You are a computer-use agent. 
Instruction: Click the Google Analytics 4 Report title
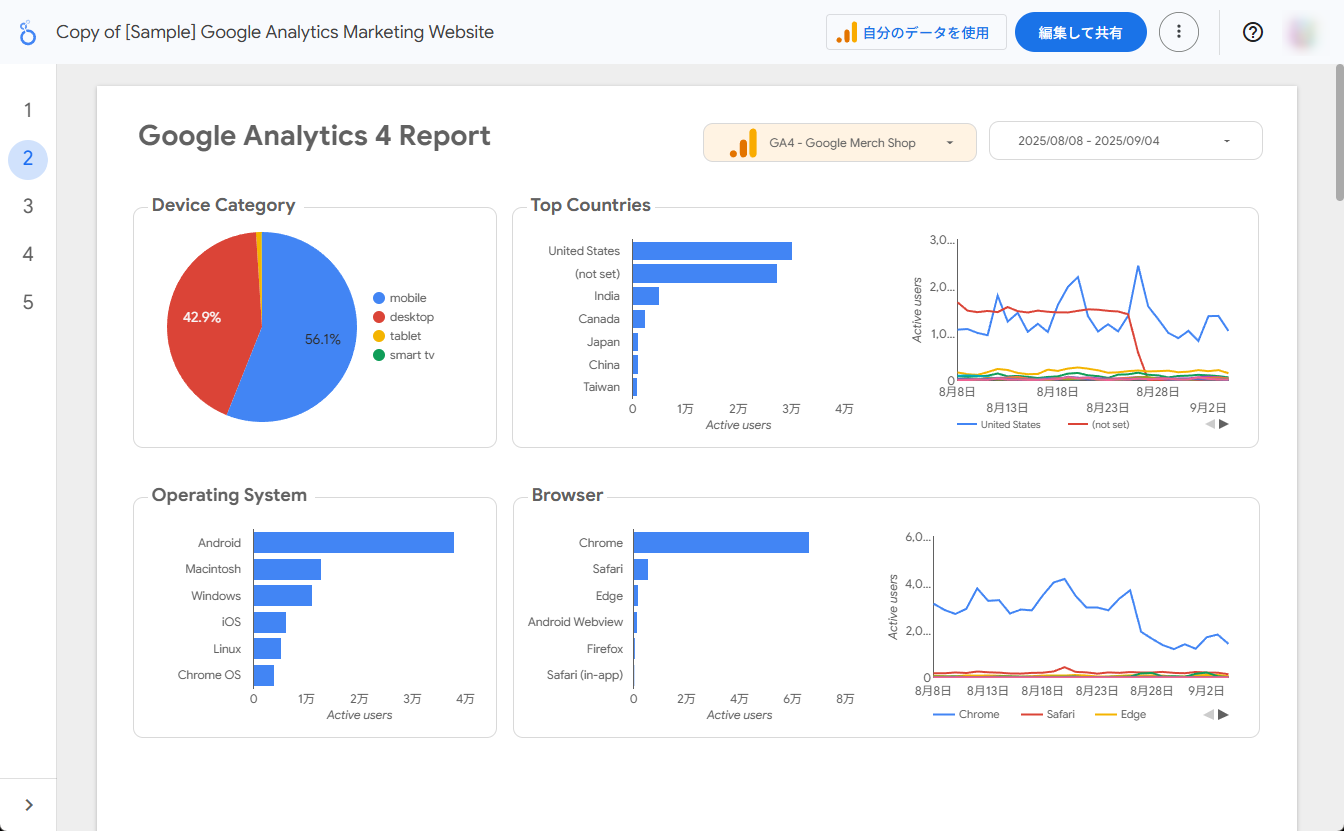pos(314,136)
